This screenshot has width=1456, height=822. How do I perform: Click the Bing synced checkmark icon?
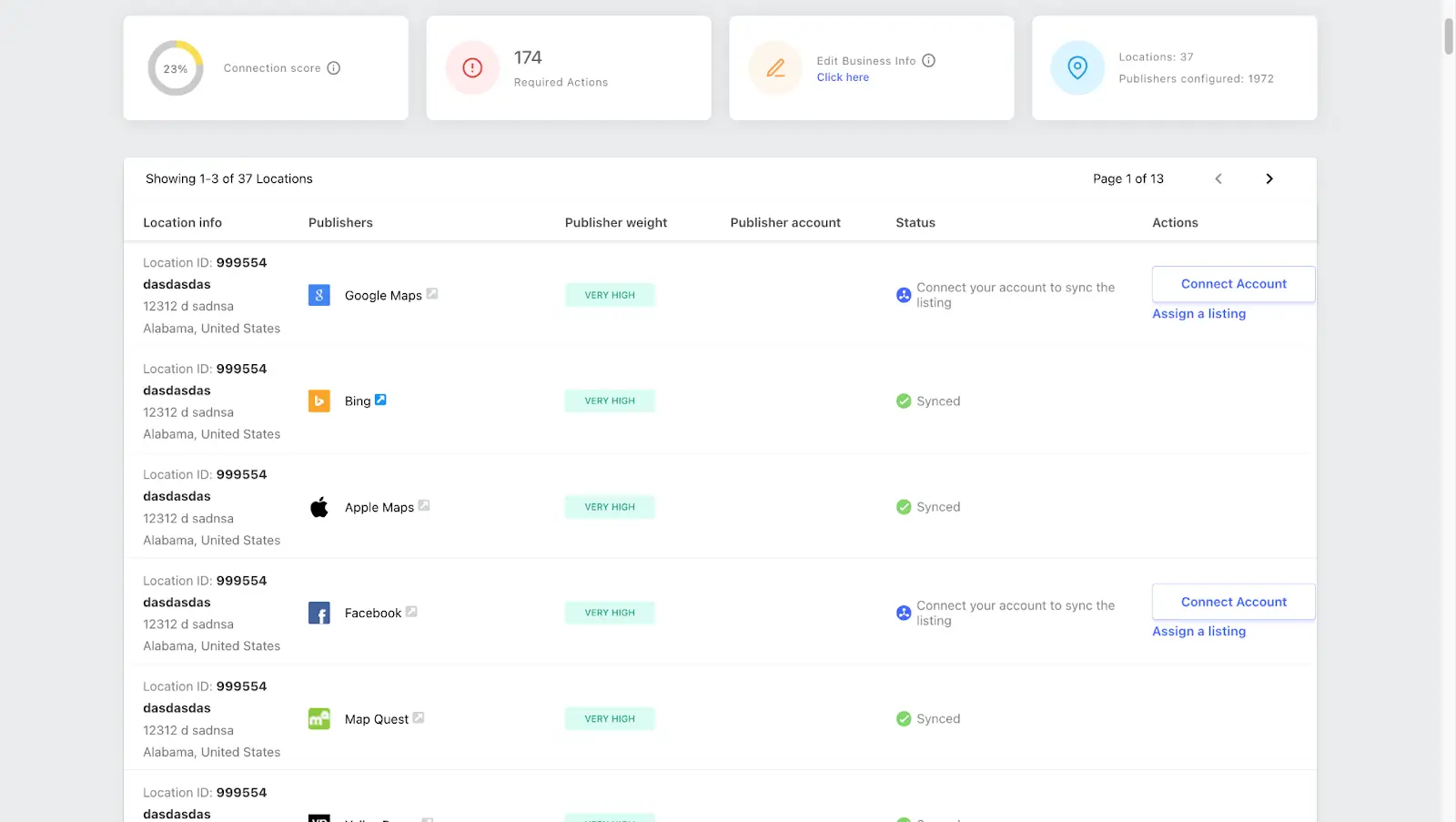point(904,401)
